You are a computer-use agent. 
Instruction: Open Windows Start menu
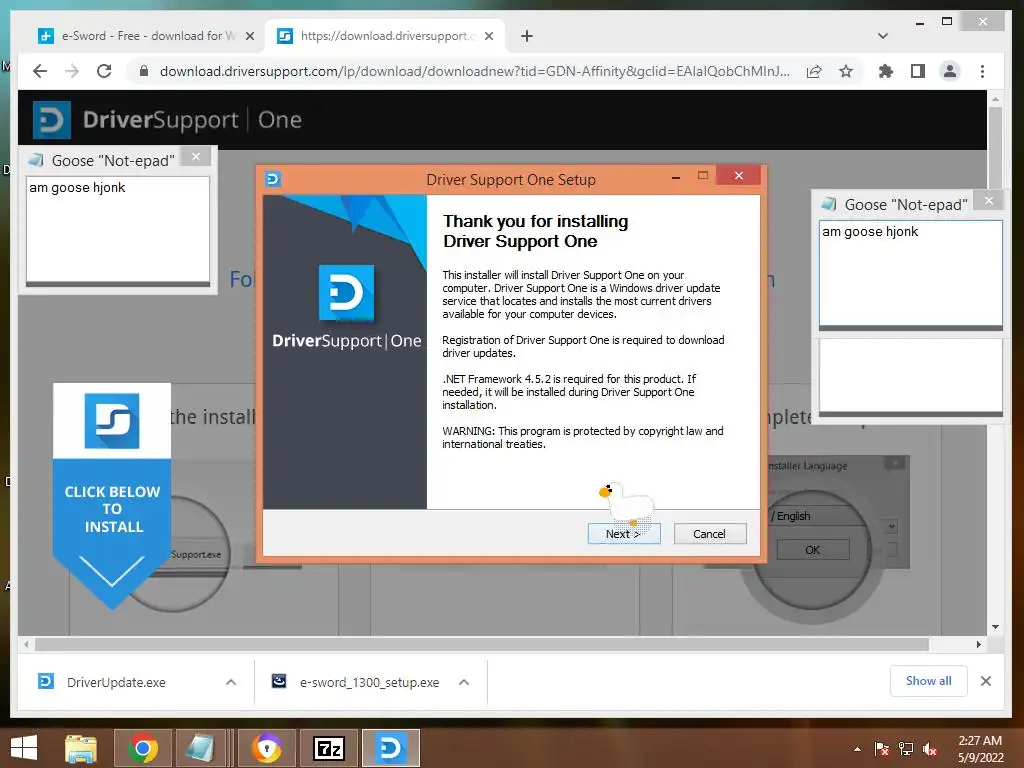(24, 748)
